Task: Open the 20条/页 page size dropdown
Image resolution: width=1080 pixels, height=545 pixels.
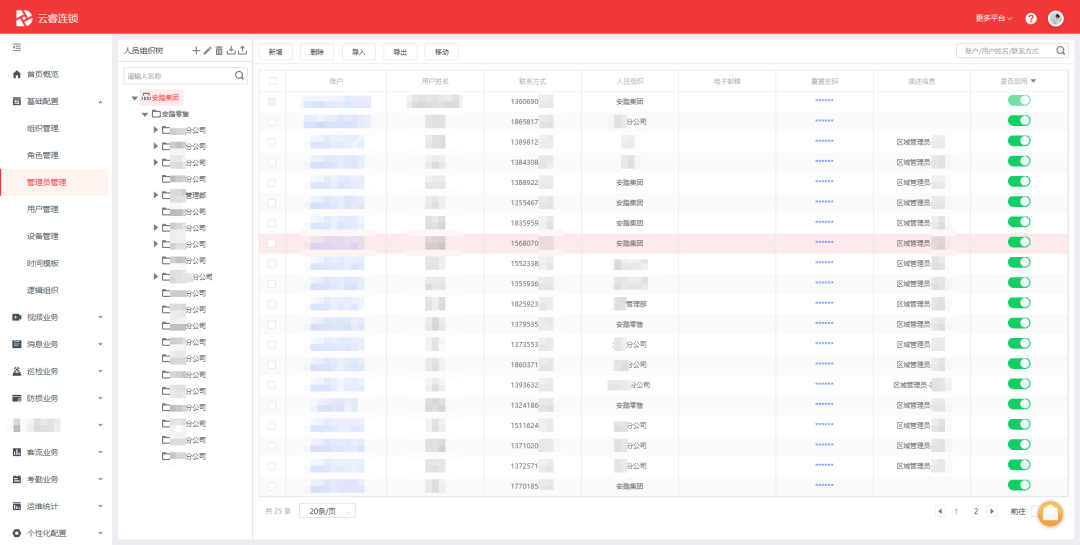Action: click(327, 511)
